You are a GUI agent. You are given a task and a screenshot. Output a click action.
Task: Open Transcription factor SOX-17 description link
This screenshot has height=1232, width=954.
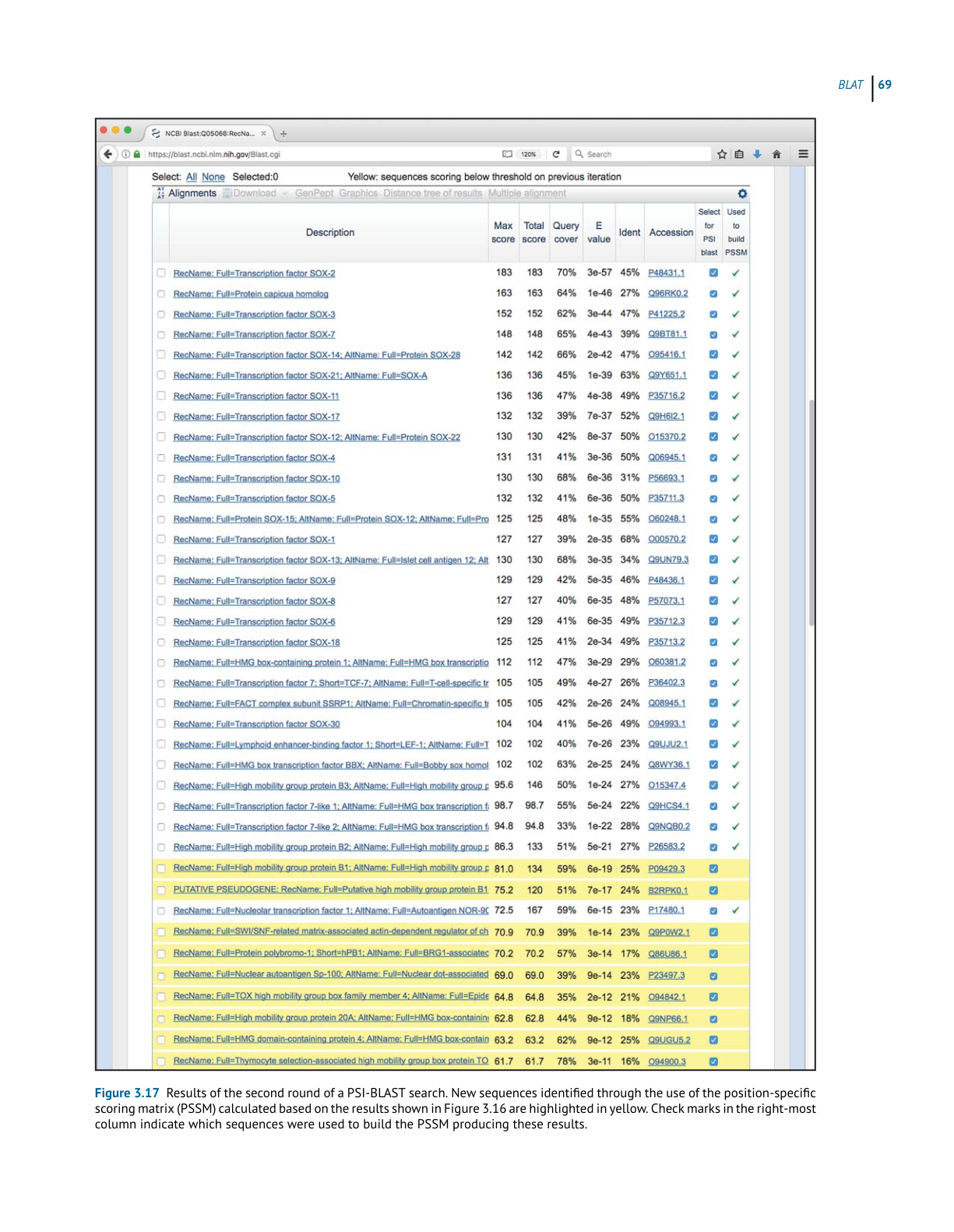256,417
